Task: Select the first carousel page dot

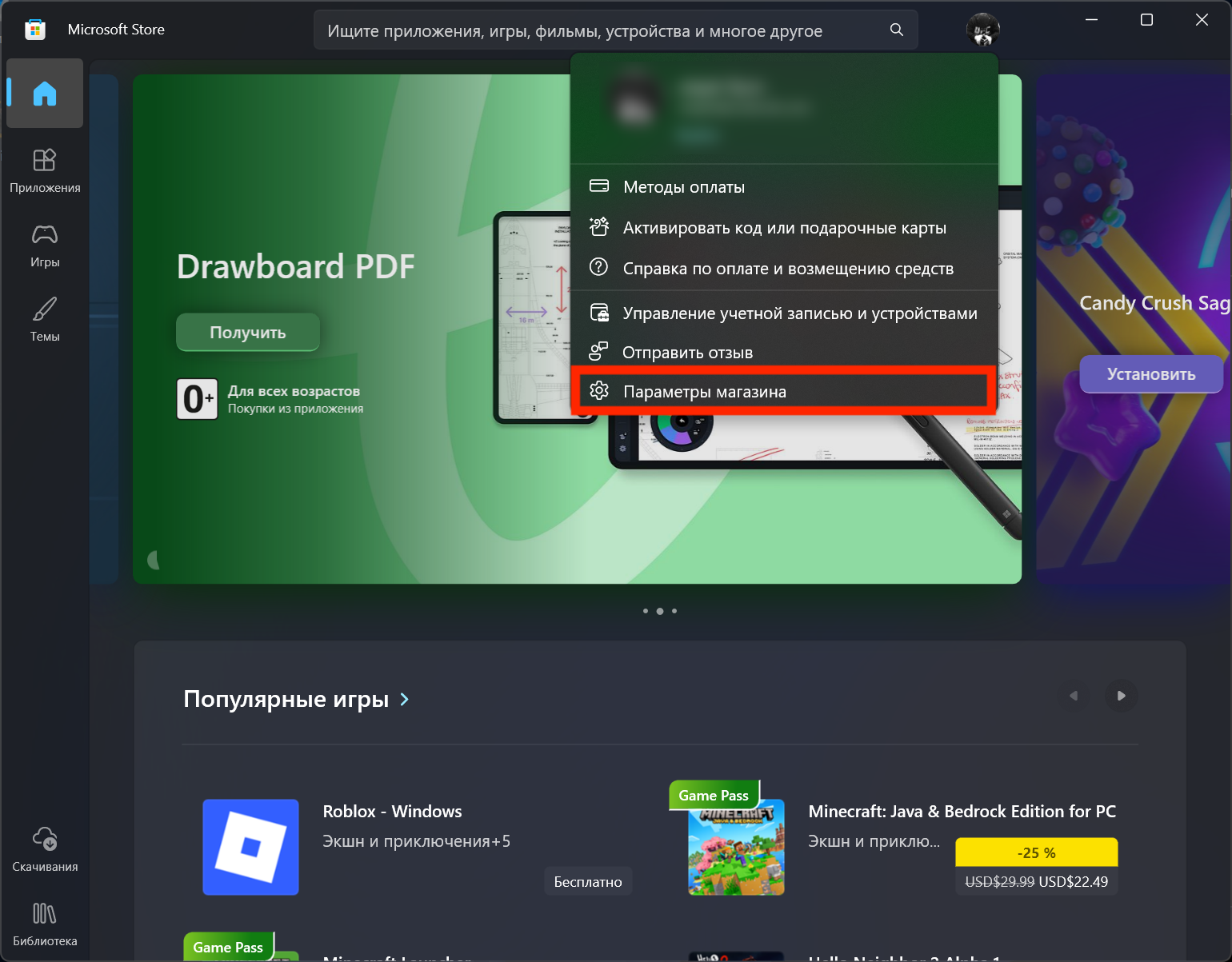Action: [x=646, y=611]
